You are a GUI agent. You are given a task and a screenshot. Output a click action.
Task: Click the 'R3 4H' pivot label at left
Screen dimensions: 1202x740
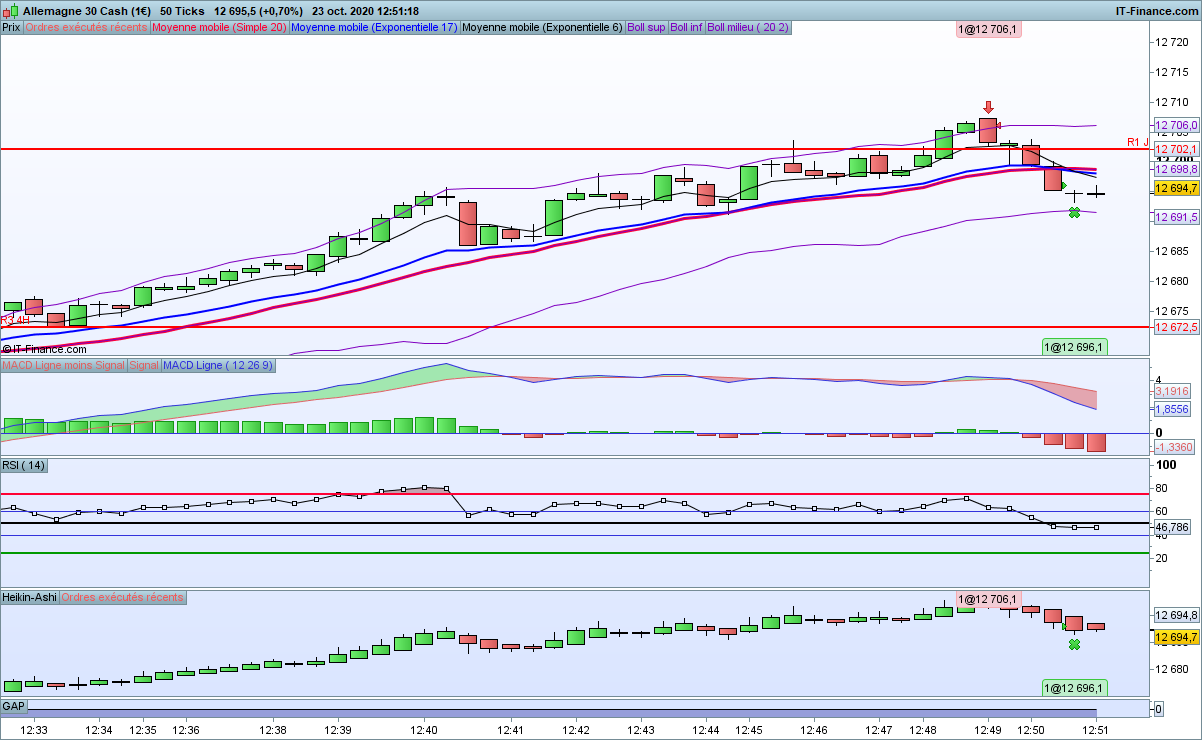coord(15,320)
